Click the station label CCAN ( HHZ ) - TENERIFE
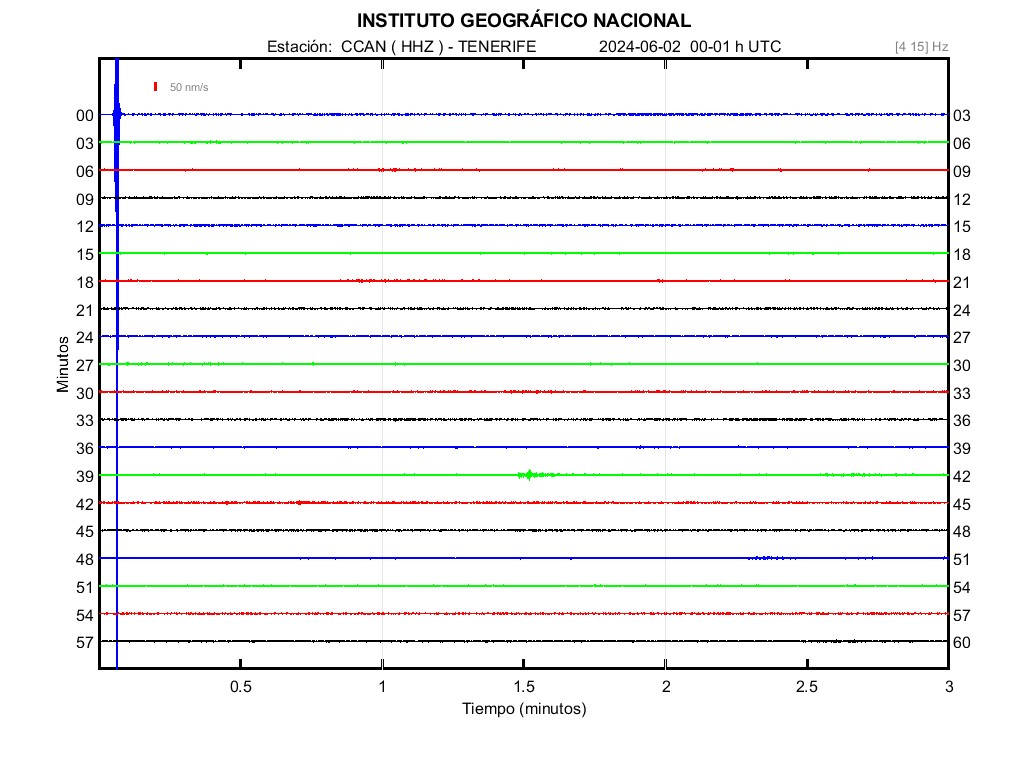 pos(402,47)
